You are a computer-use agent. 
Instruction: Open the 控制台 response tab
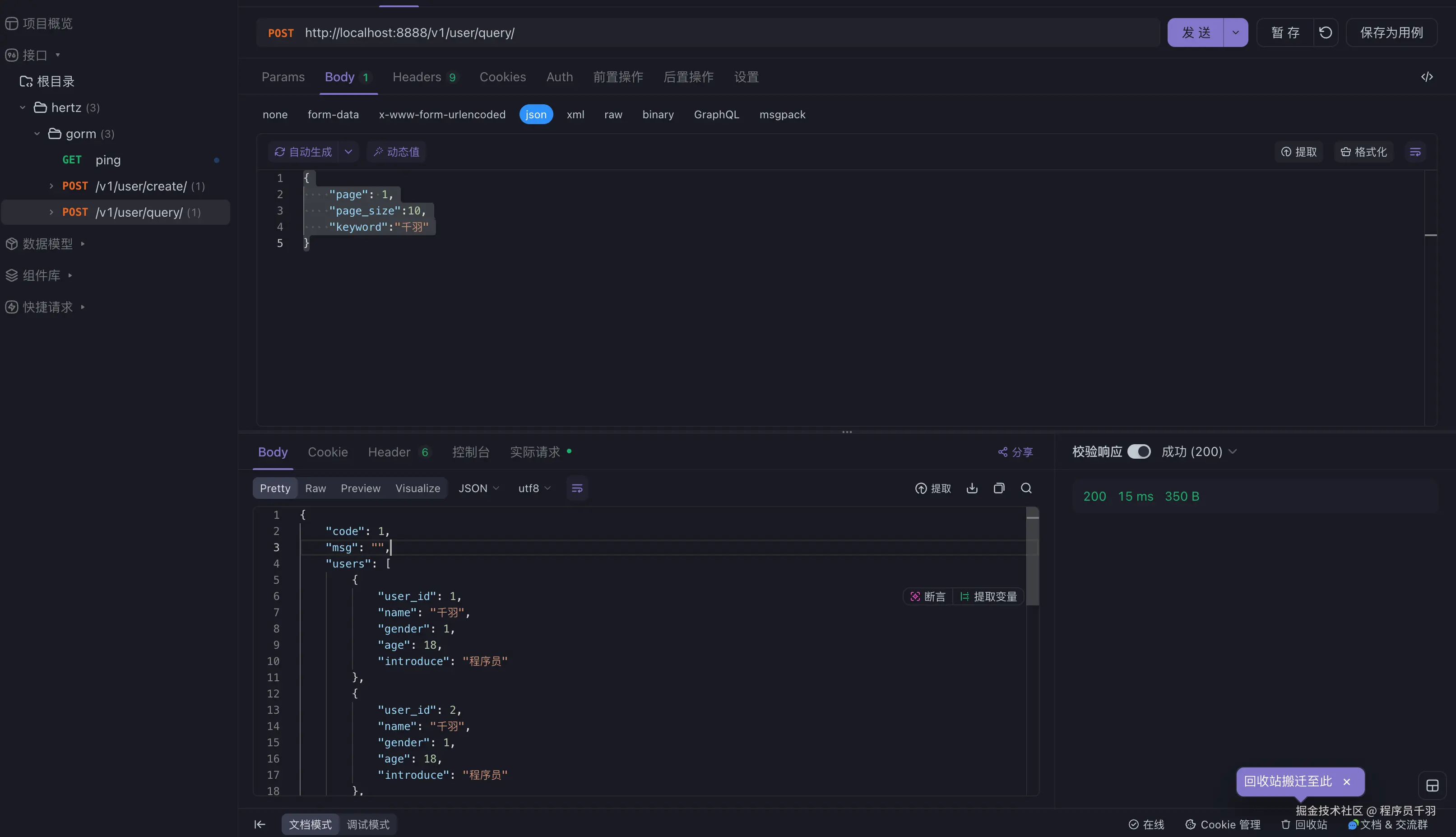tap(471, 452)
